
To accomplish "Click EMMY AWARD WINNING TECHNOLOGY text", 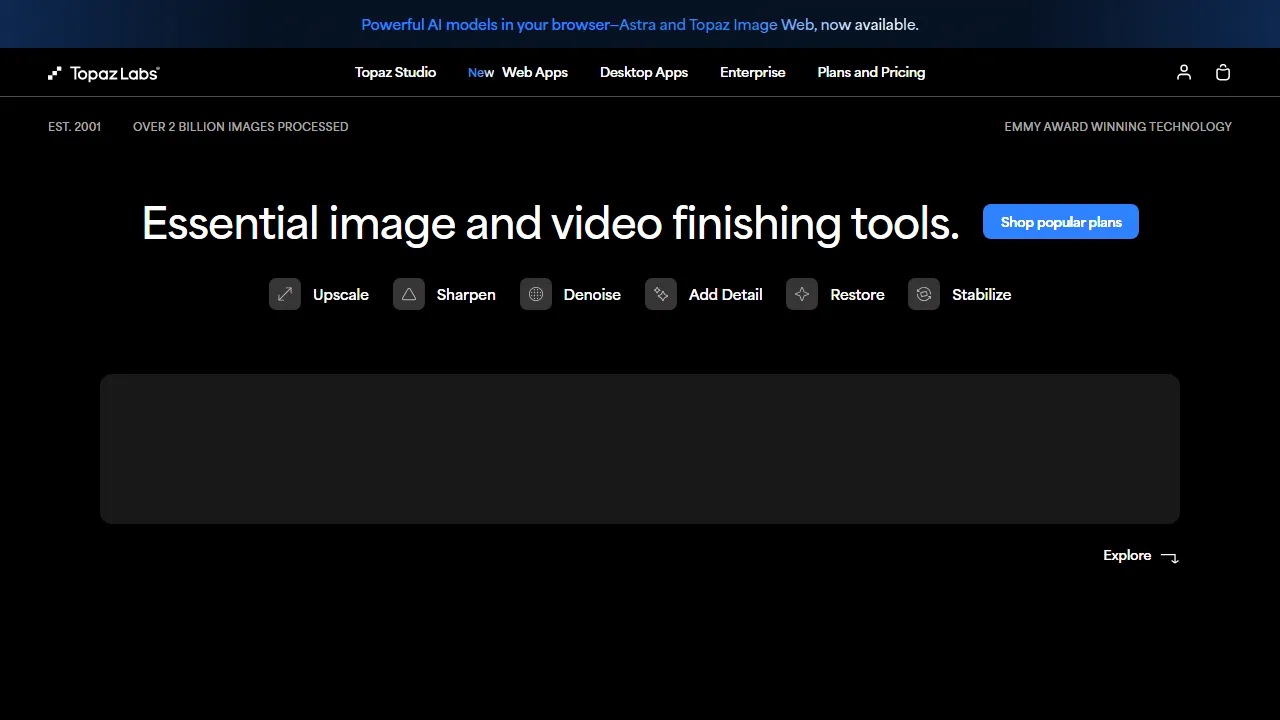I will click(1118, 126).
